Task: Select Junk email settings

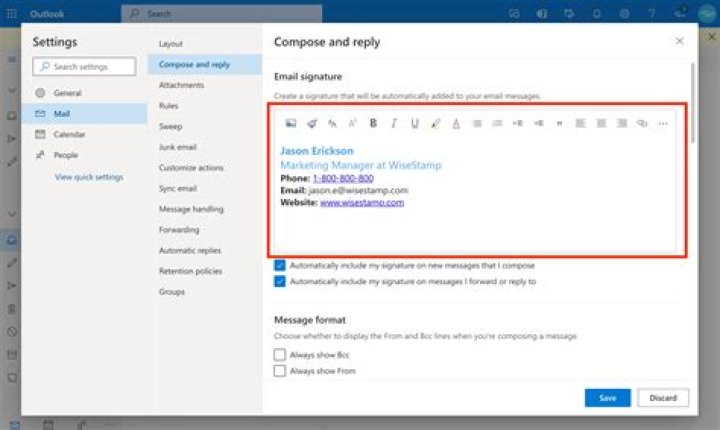Action: point(205,147)
